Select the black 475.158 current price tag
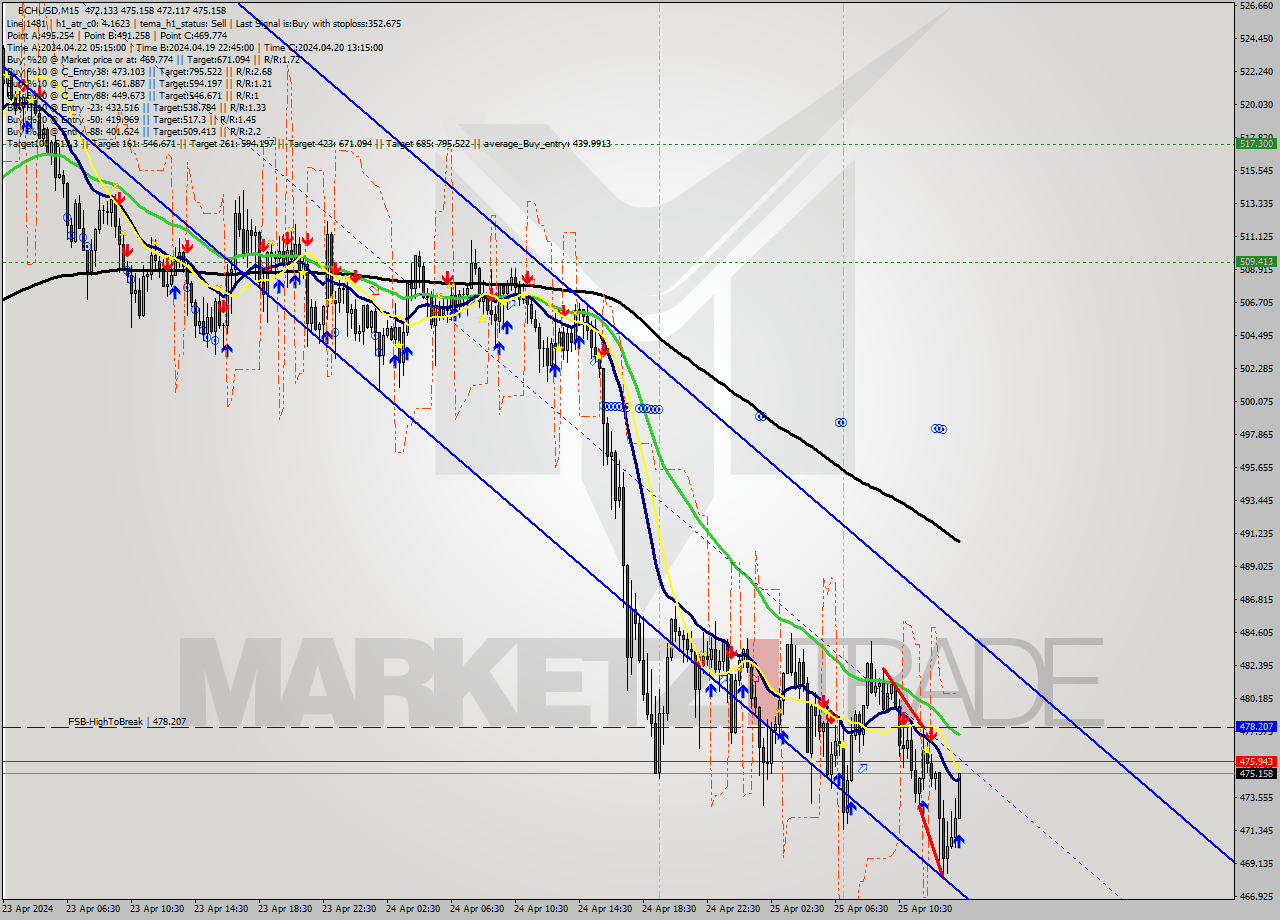Screen dimensions: 1280x920 coord(1256,773)
